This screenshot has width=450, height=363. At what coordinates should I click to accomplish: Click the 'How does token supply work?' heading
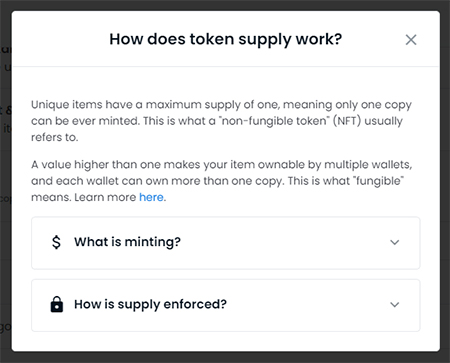(226, 39)
